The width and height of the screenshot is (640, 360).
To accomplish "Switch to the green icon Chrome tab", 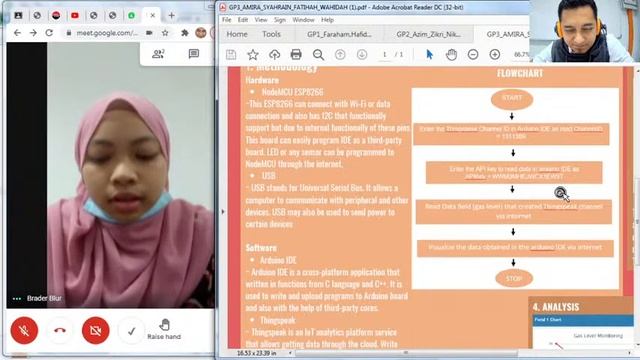I will [131, 15].
